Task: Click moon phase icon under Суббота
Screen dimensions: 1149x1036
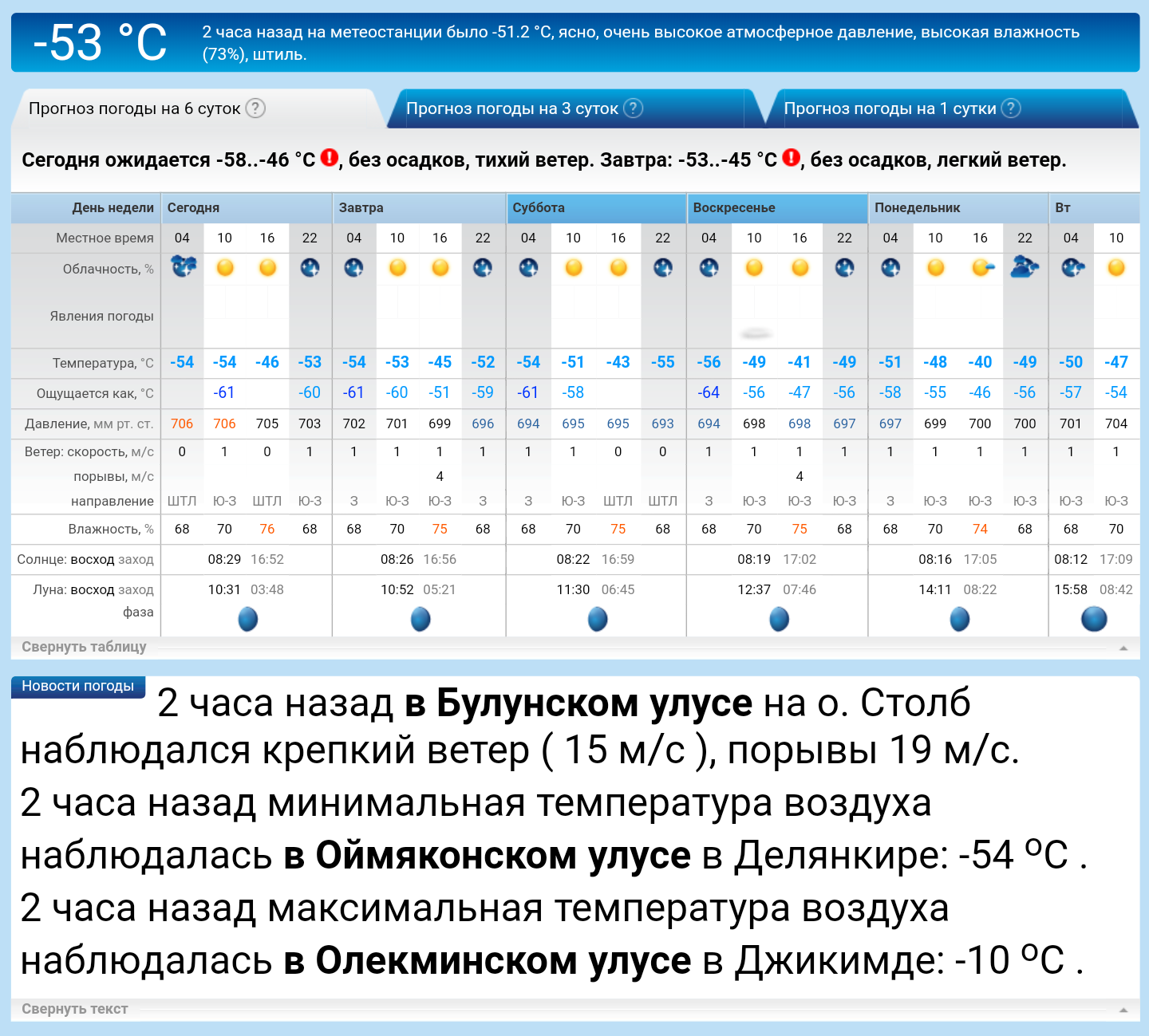Action: [598, 619]
